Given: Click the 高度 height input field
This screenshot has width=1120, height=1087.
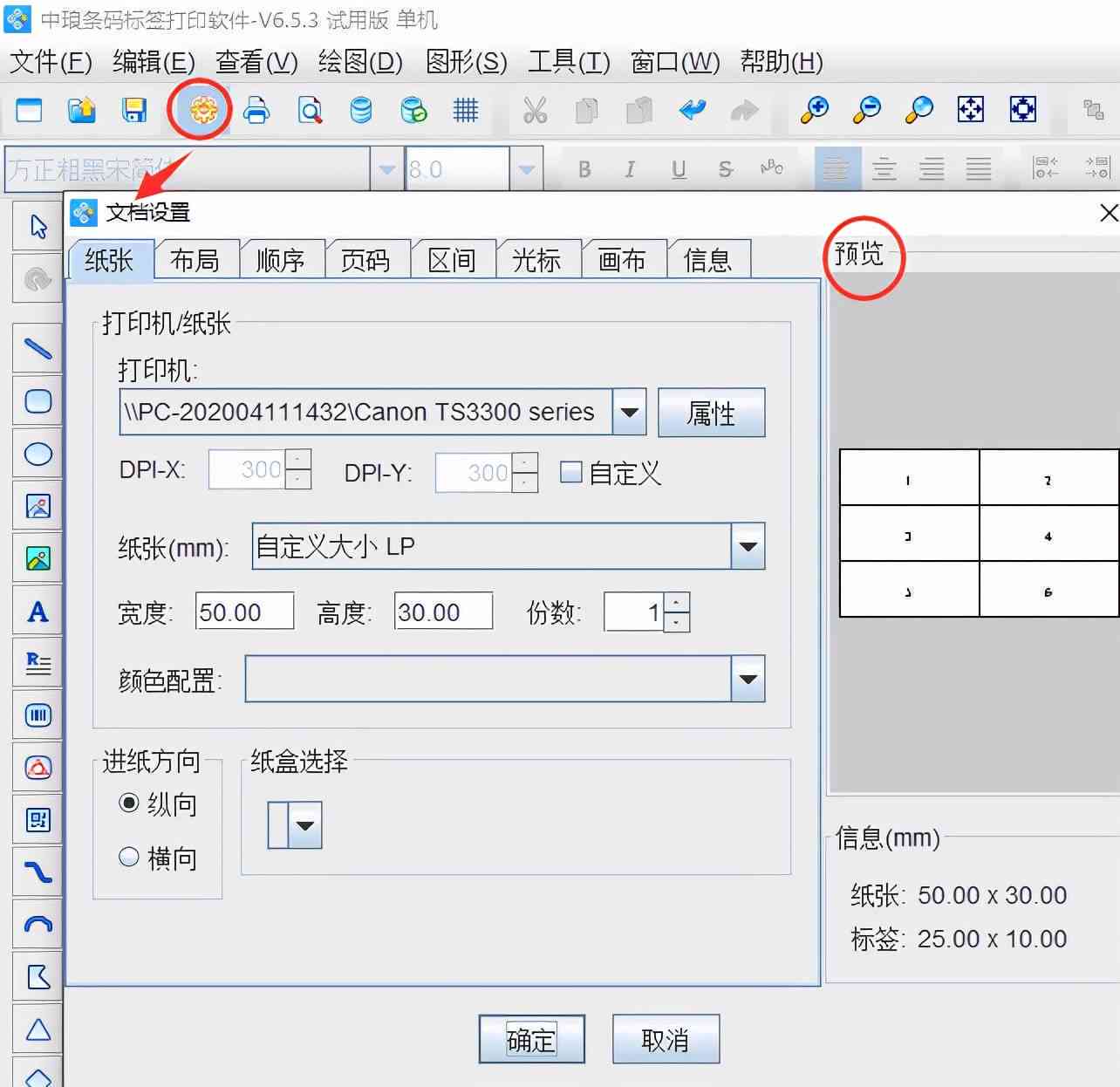Looking at the screenshot, I should (x=443, y=612).
